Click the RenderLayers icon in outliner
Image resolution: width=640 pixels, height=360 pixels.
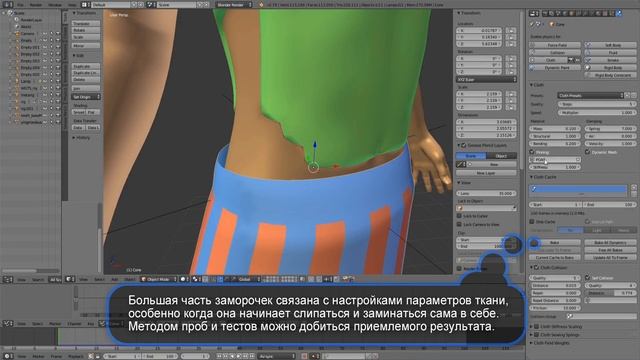click(17, 20)
